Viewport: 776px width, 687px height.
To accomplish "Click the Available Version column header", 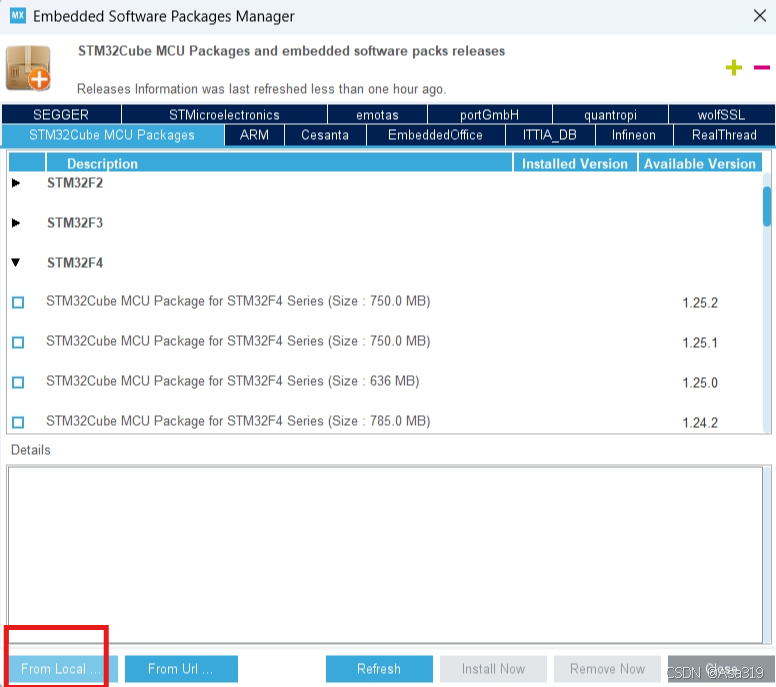I will (x=700, y=163).
